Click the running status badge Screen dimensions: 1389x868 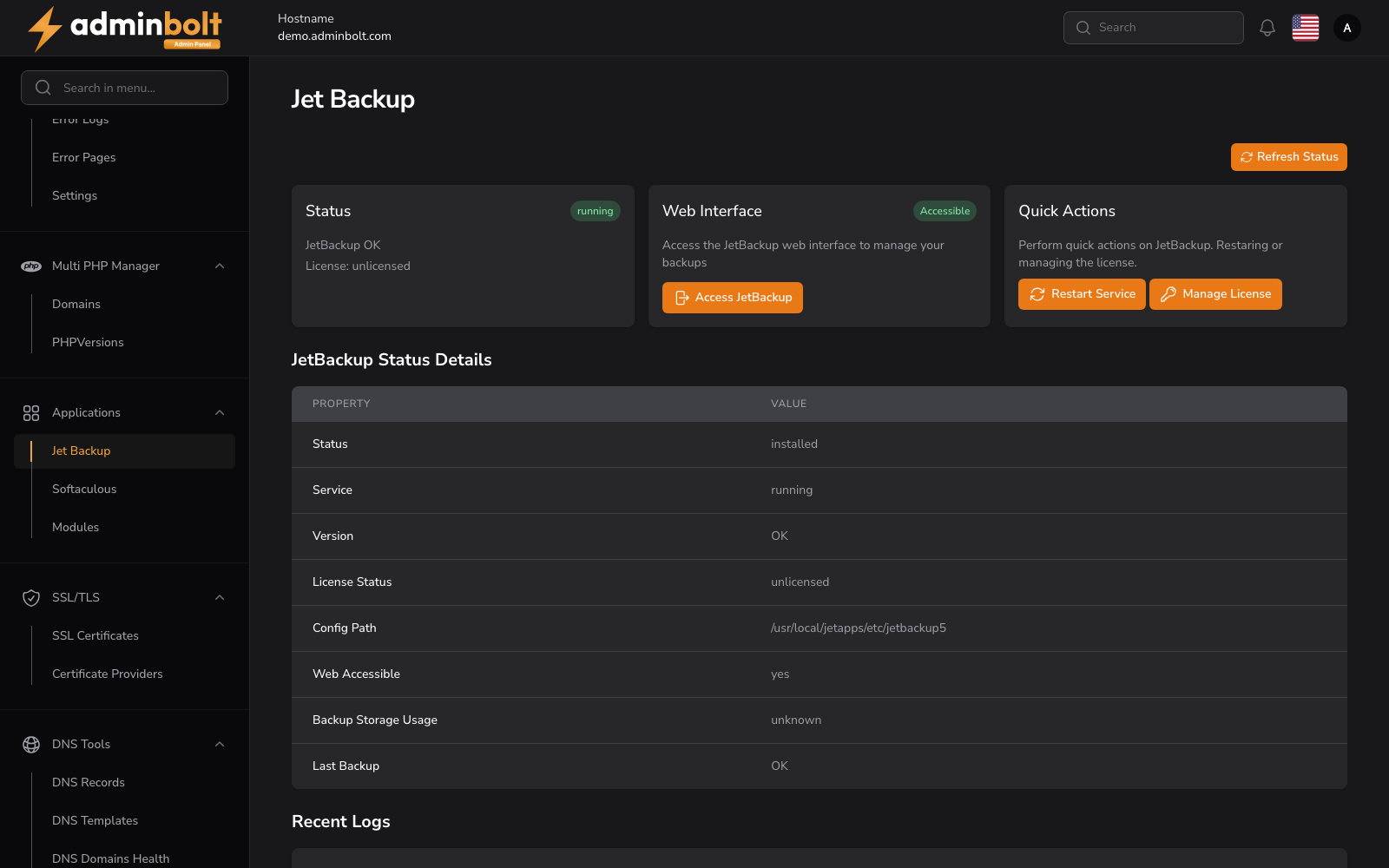(596, 211)
